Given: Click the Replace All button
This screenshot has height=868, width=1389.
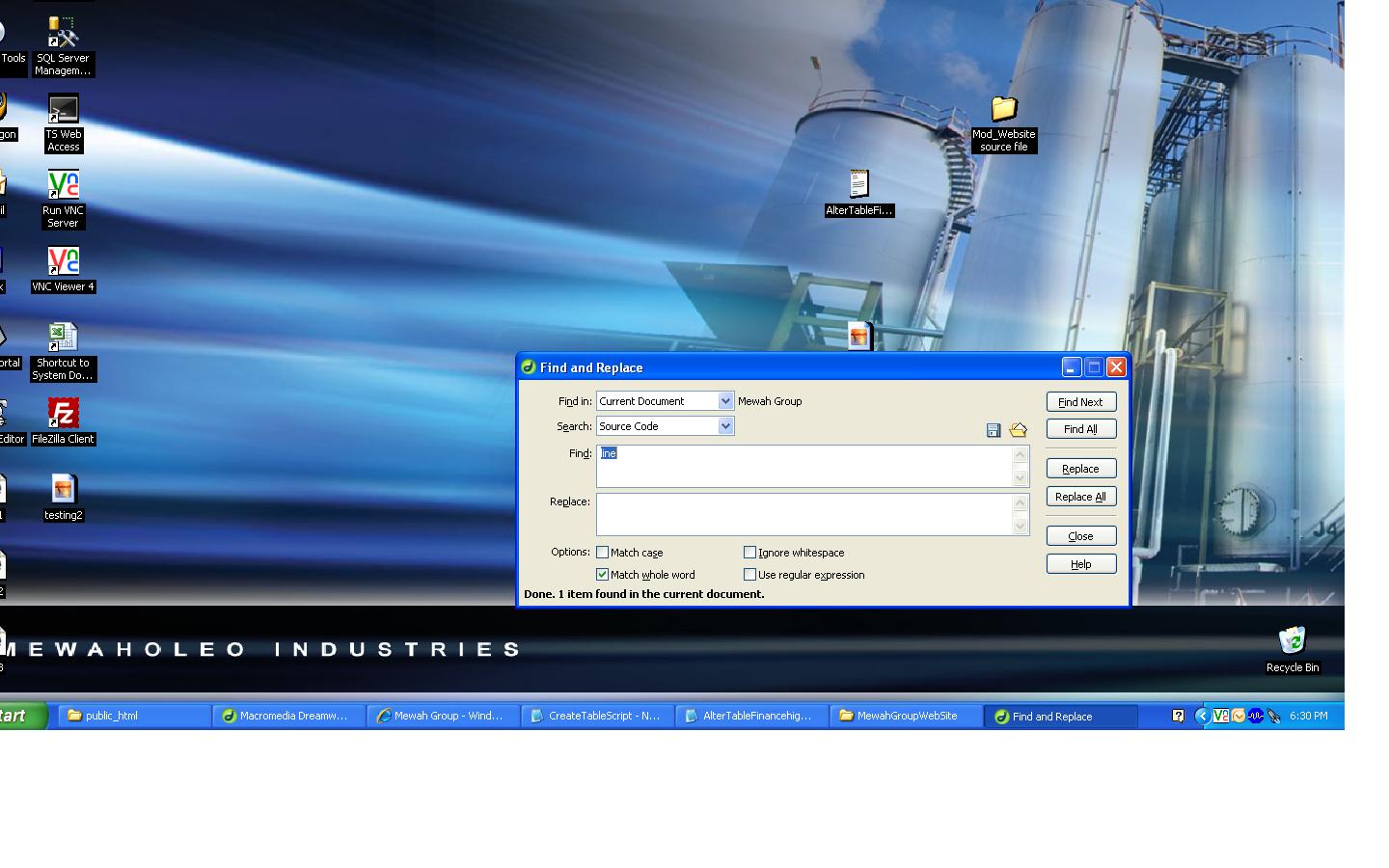Looking at the screenshot, I should (x=1080, y=497).
